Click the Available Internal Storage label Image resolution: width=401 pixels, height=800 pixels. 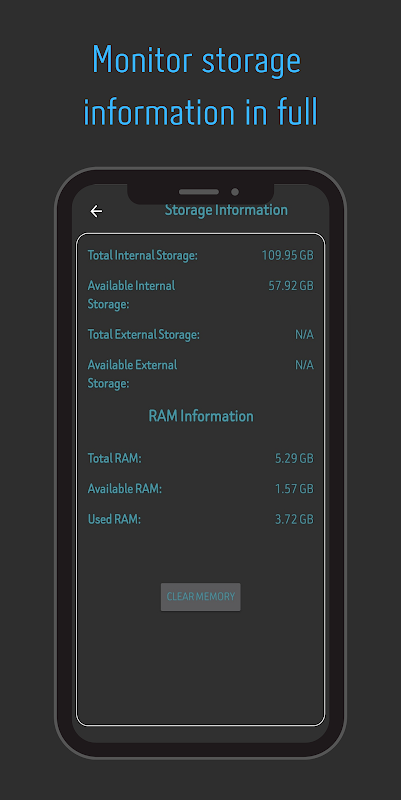(132, 295)
